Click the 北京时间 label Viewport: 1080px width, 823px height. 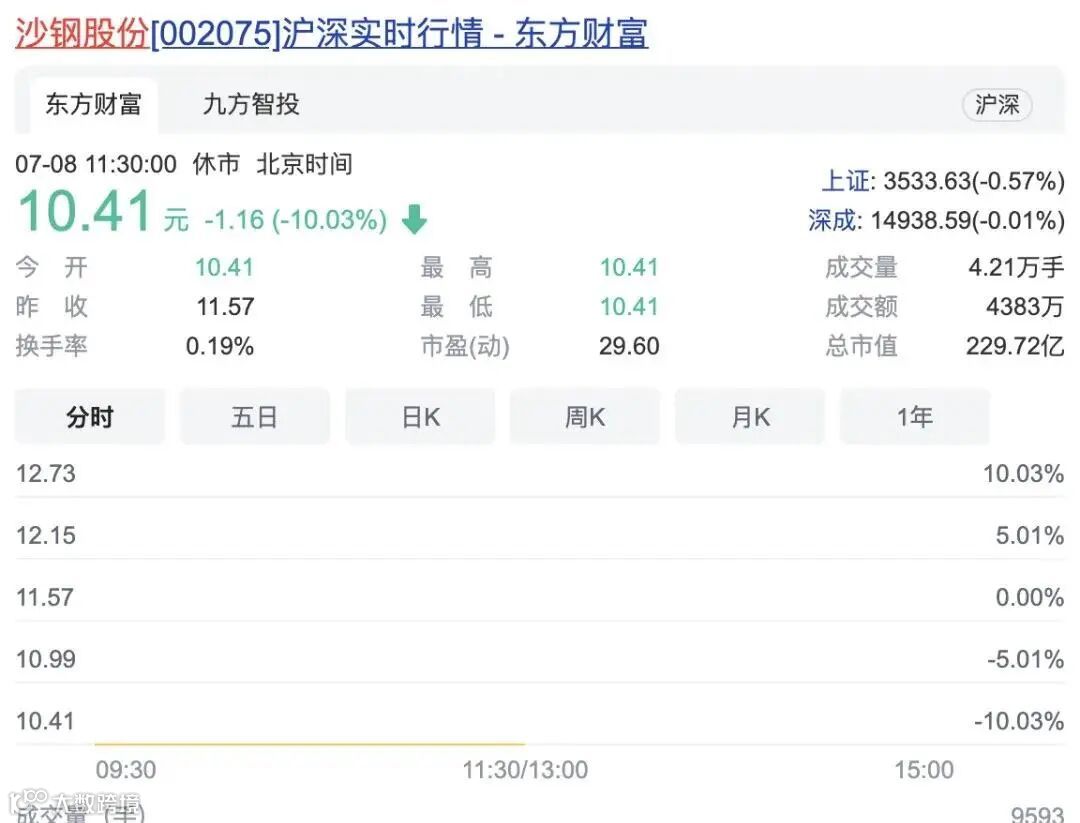click(304, 164)
